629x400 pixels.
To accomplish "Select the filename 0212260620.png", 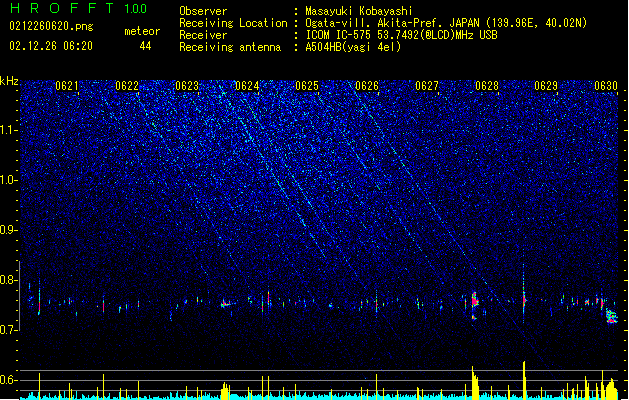I will click(51, 26).
